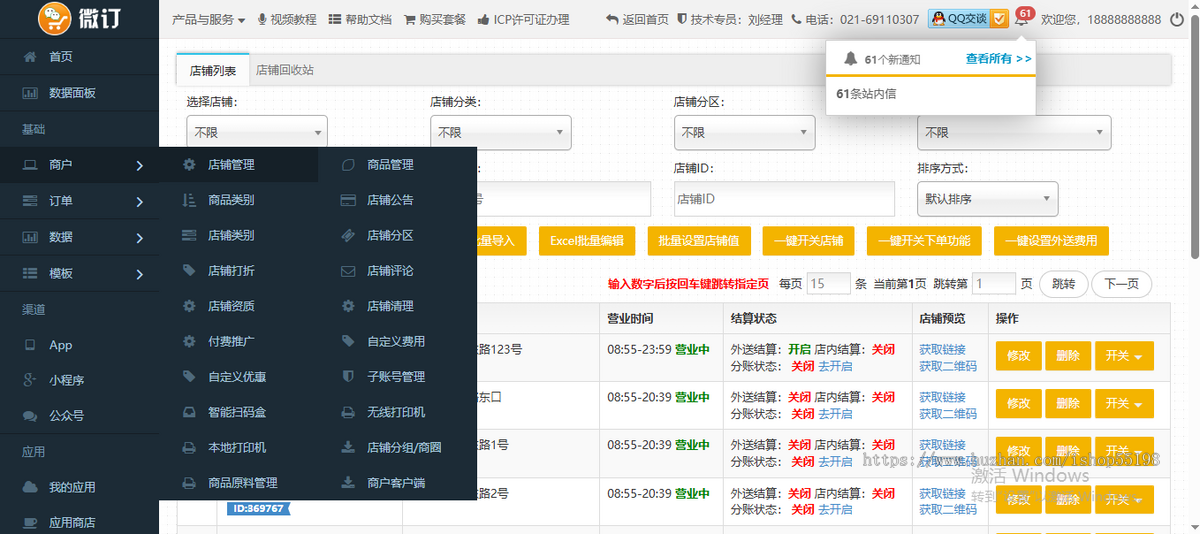Click the envelope icon beside 店铺评论
Image resolution: width=1200 pixels, height=534 pixels.
348,270
